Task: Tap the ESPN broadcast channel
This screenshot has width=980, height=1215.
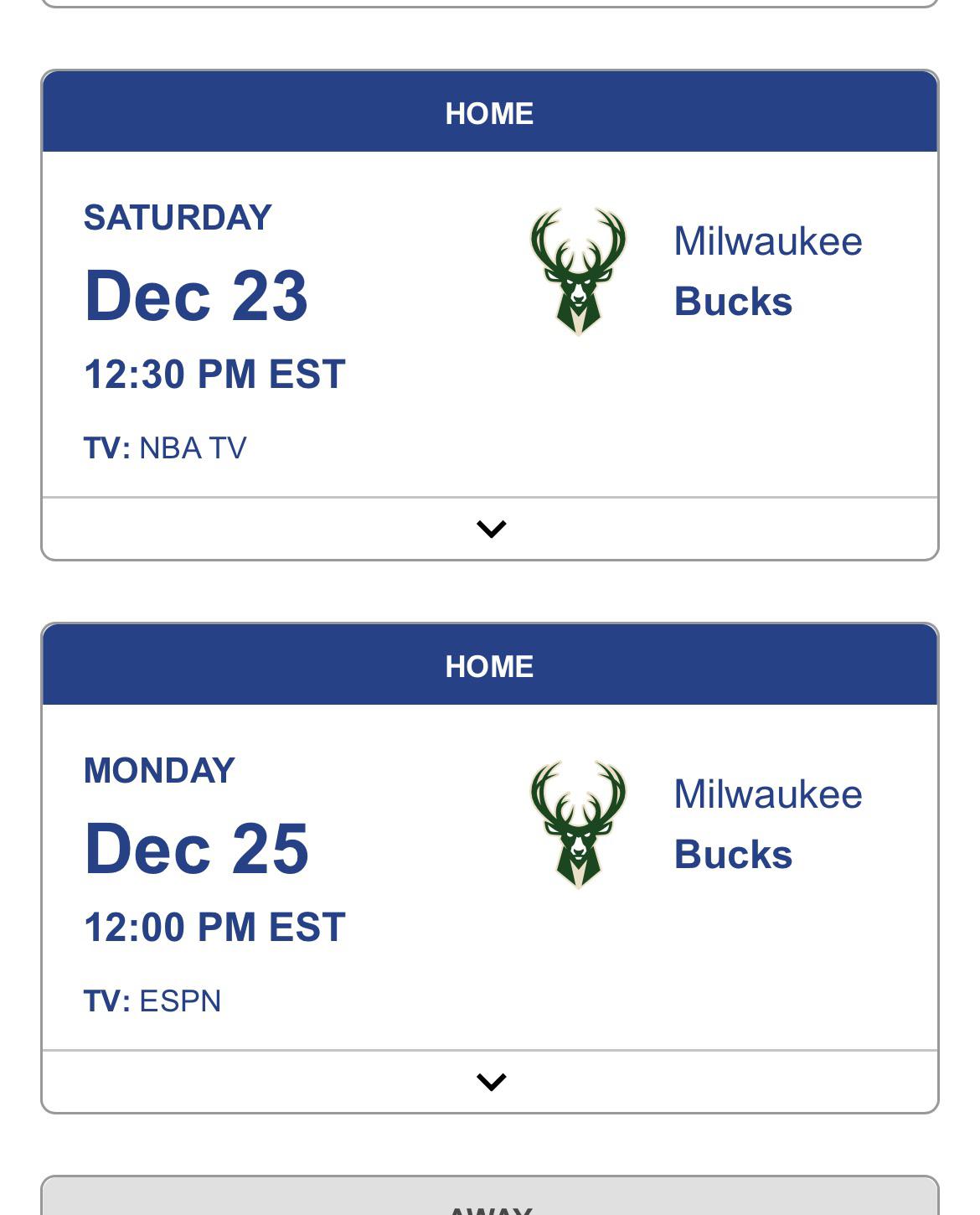Action: (x=180, y=1001)
